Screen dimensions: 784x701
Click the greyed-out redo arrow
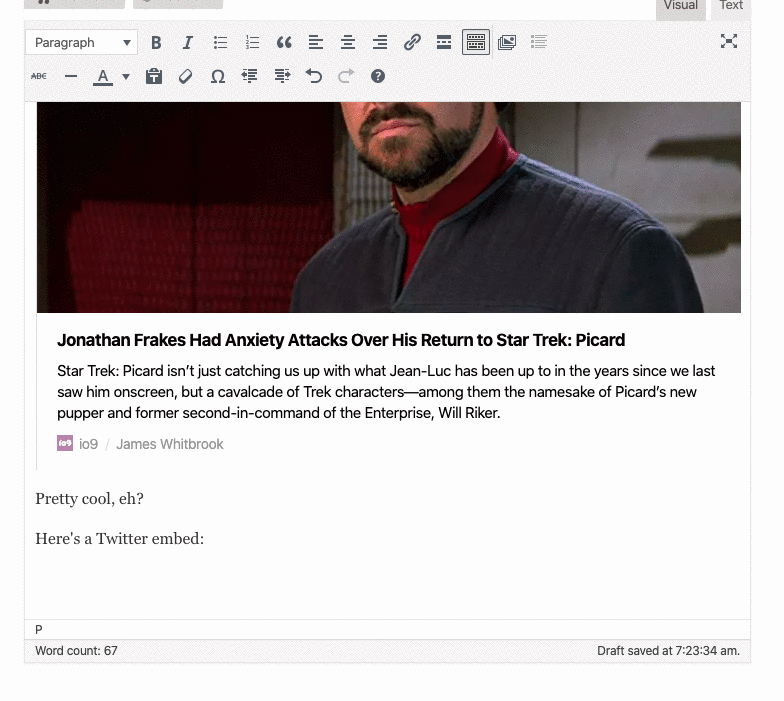pos(346,76)
